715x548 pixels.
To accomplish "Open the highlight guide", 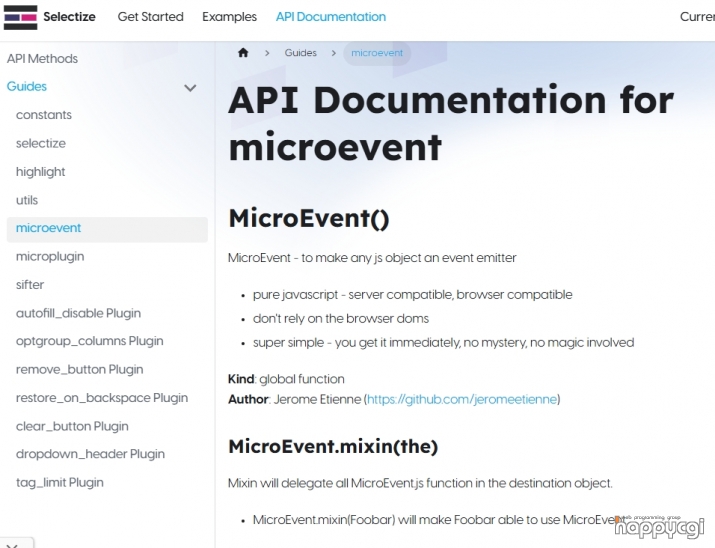I will 41,172.
